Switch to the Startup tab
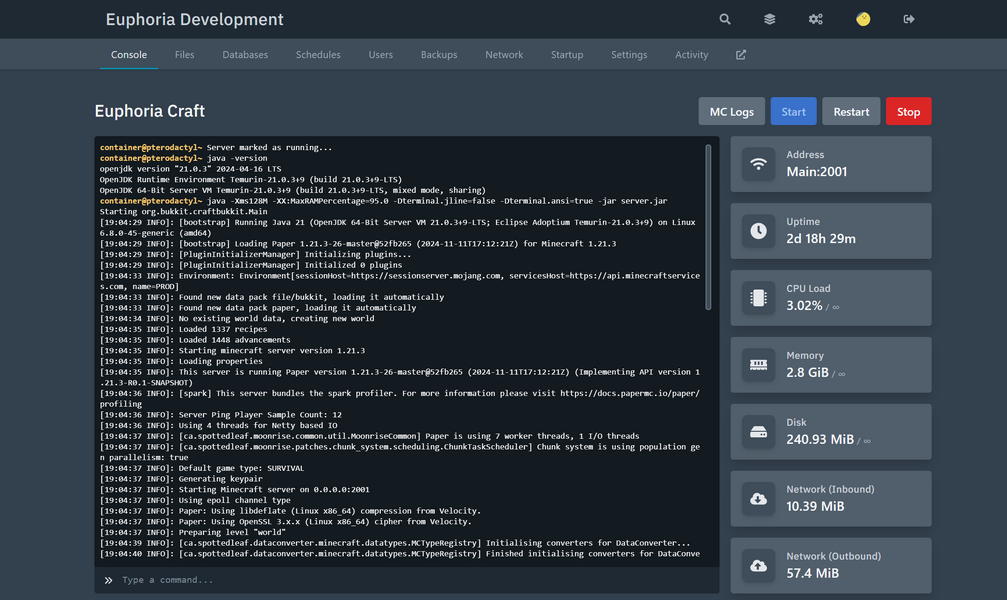Viewport: 1007px width, 600px height. (x=567, y=55)
